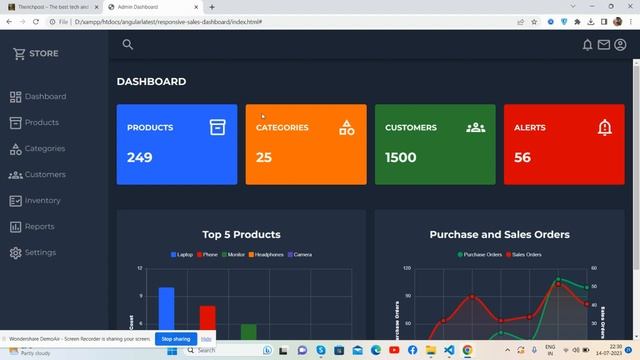Image resolution: width=640 pixels, height=360 pixels.
Task: Open the Dashboard link in sidebar
Action: pos(45,97)
